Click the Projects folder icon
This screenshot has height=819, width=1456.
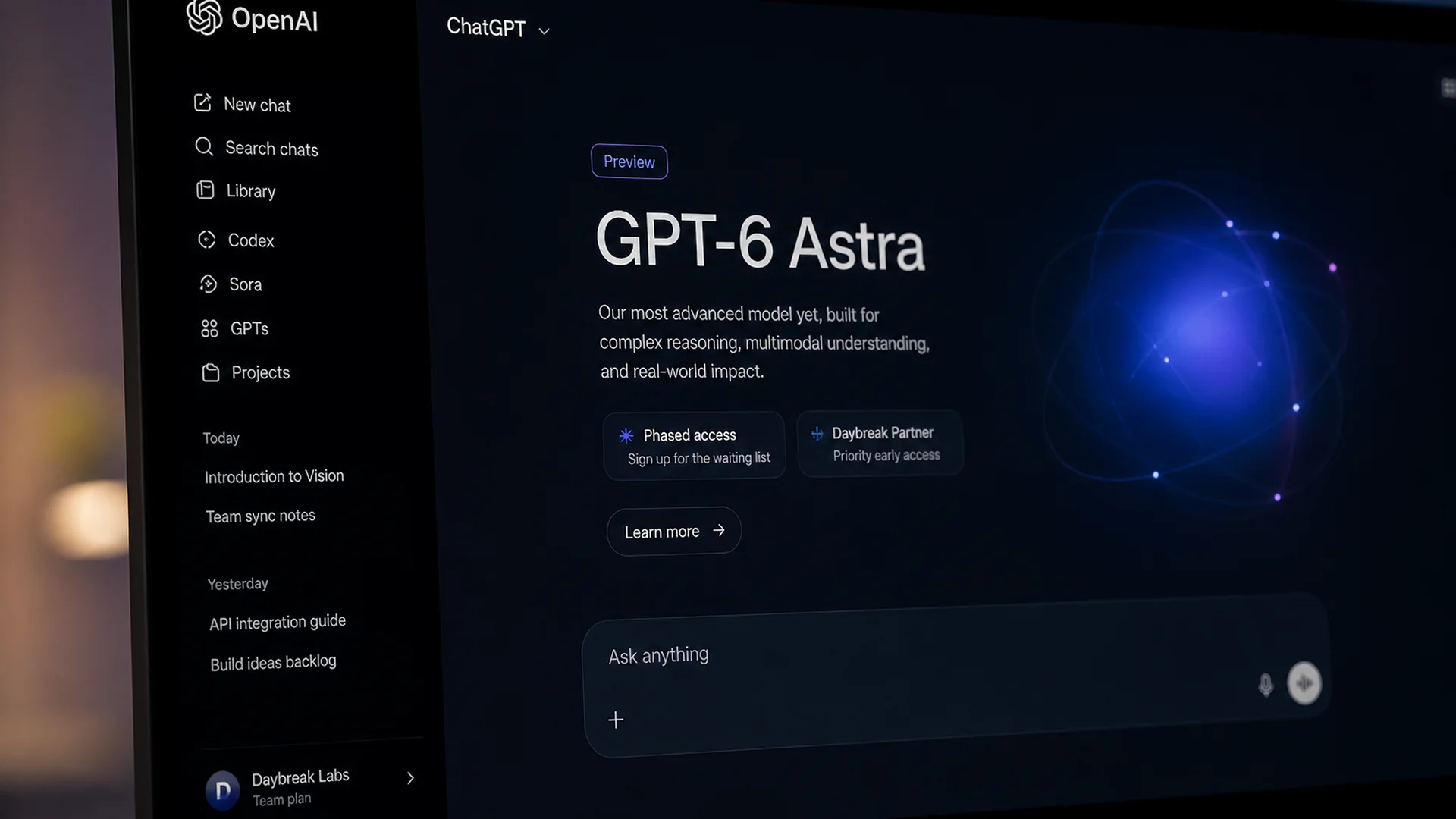211,372
